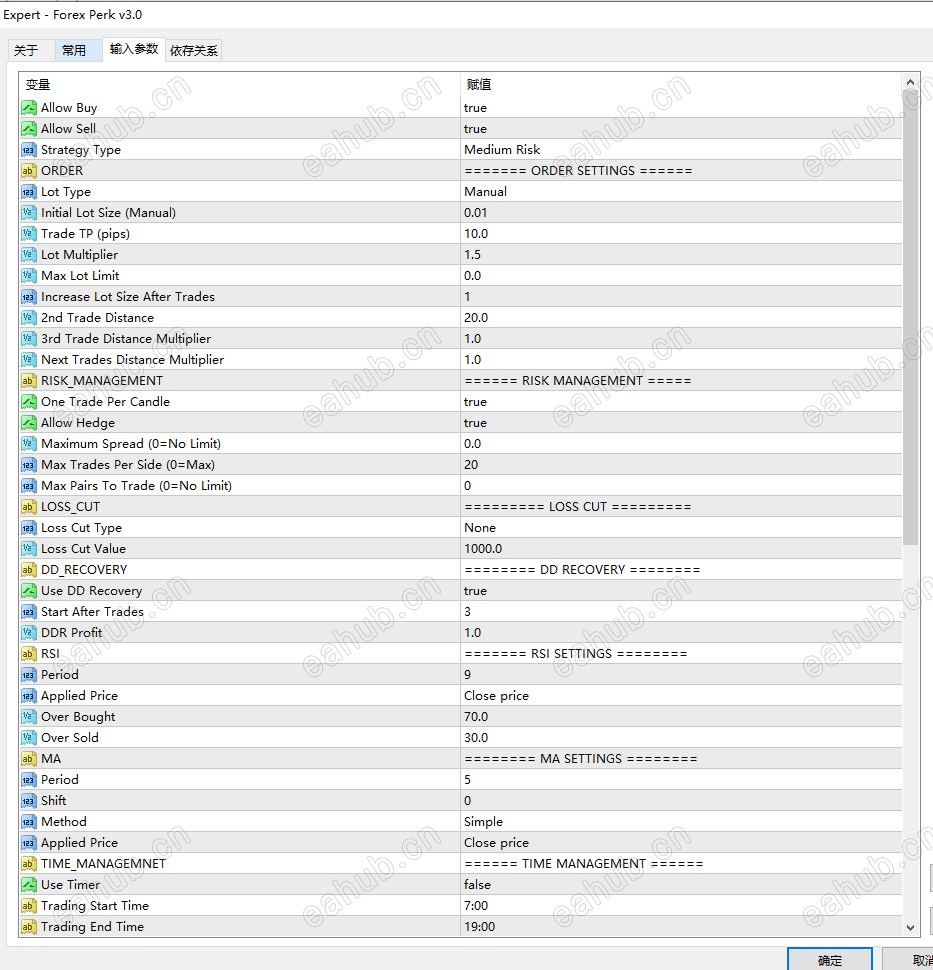Click the string icon beside DD_RECOVERY
This screenshot has width=933, height=970.
coord(28,570)
